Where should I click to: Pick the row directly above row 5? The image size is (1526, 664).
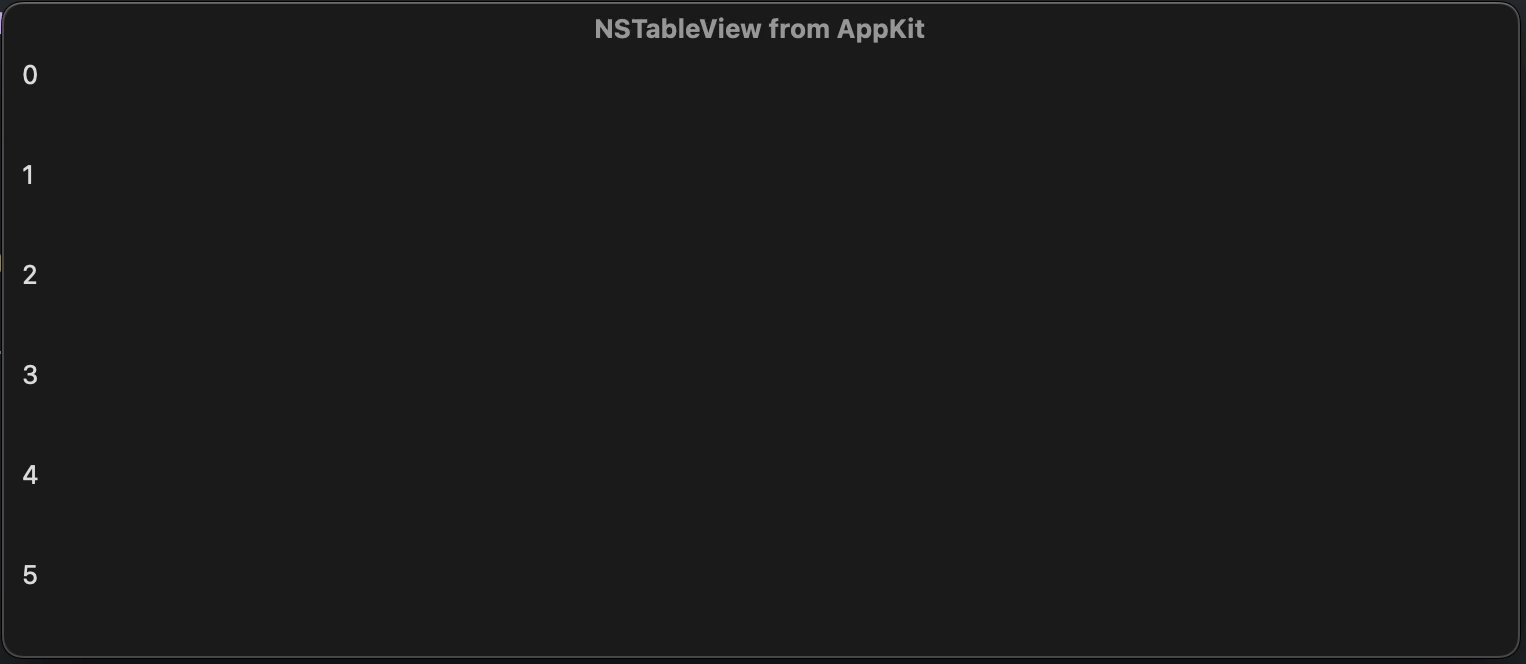pyautogui.click(x=762, y=475)
